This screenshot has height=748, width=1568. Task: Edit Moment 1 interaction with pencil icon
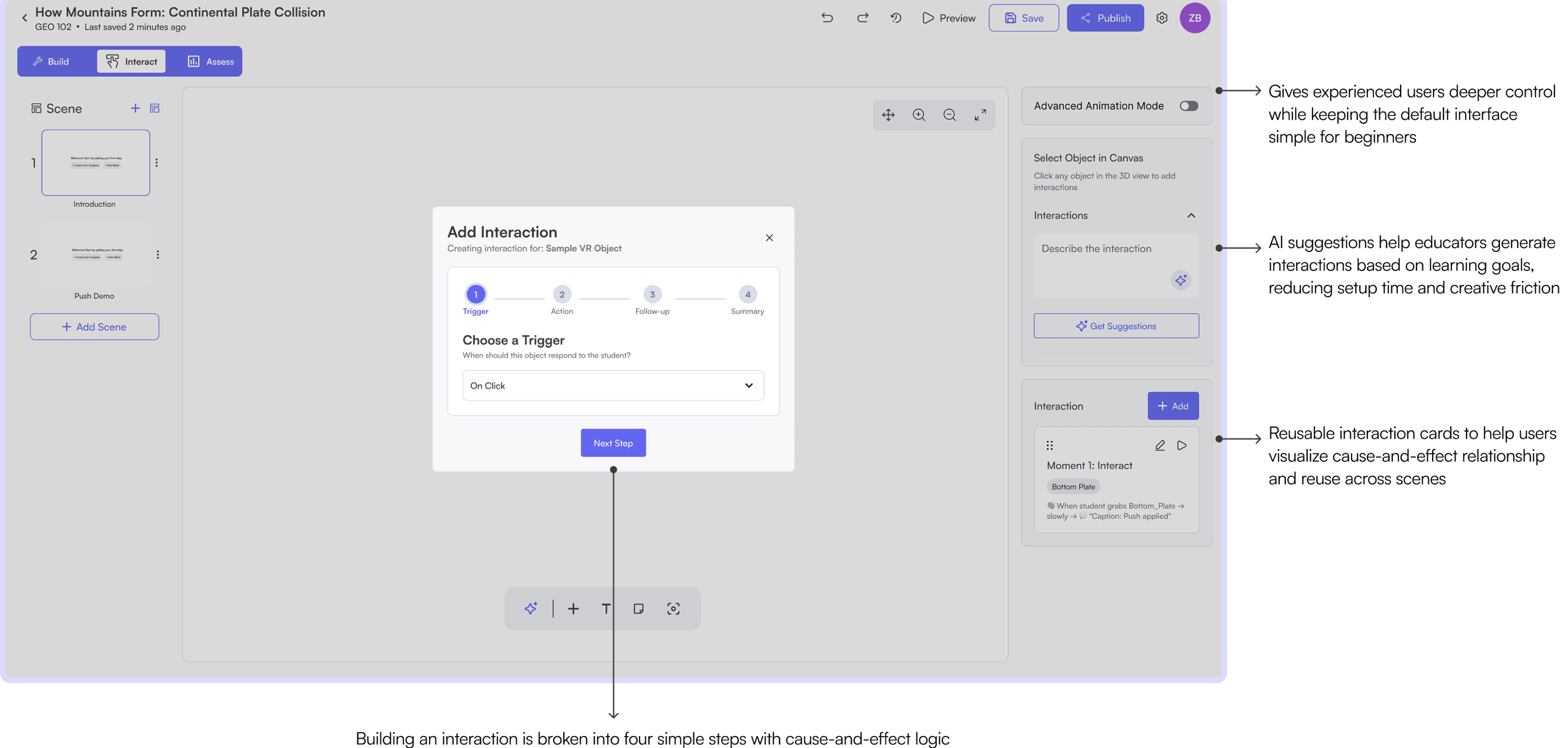click(x=1160, y=446)
